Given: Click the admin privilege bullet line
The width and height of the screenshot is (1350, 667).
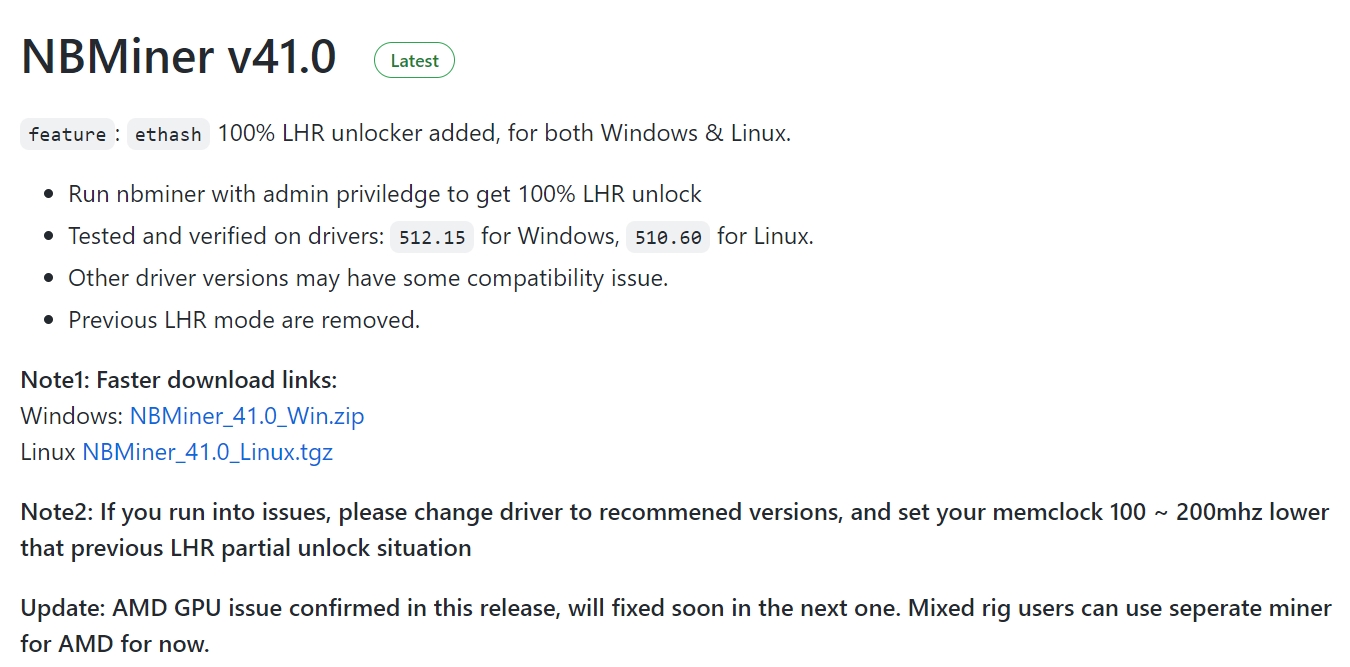Looking at the screenshot, I should (x=385, y=194).
